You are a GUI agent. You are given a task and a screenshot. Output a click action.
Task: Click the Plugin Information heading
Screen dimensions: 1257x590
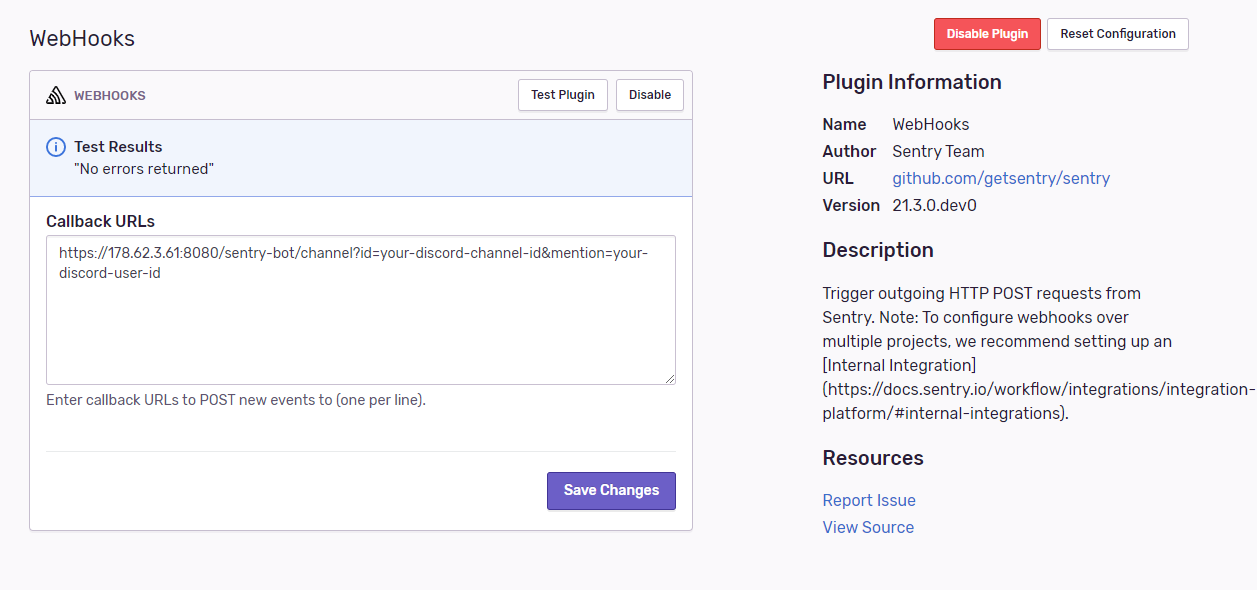[x=912, y=83]
